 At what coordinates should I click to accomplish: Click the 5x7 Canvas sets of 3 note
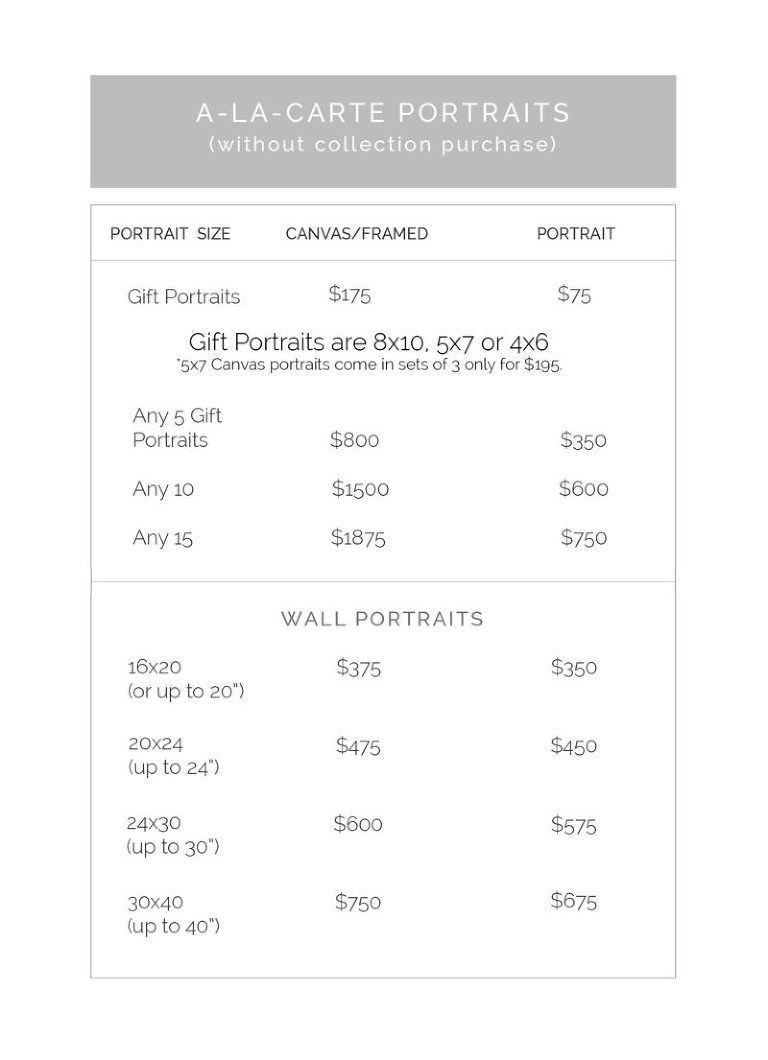[369, 365]
